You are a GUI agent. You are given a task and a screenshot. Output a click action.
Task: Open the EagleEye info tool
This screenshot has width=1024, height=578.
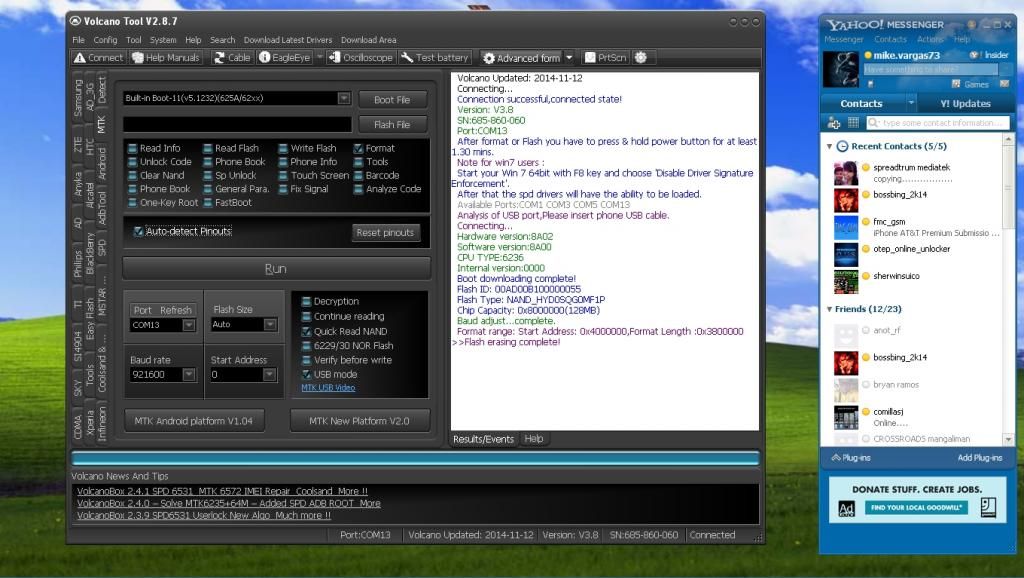tap(284, 57)
